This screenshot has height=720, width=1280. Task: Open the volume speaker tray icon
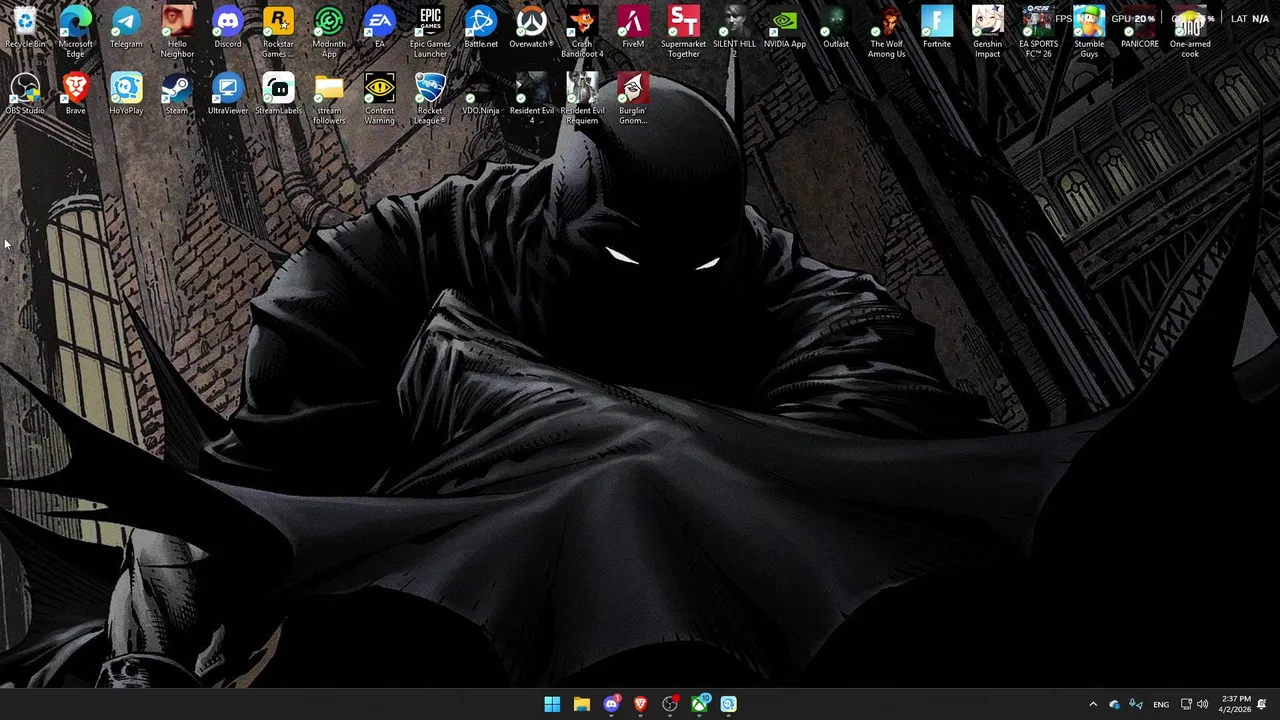tap(1203, 704)
